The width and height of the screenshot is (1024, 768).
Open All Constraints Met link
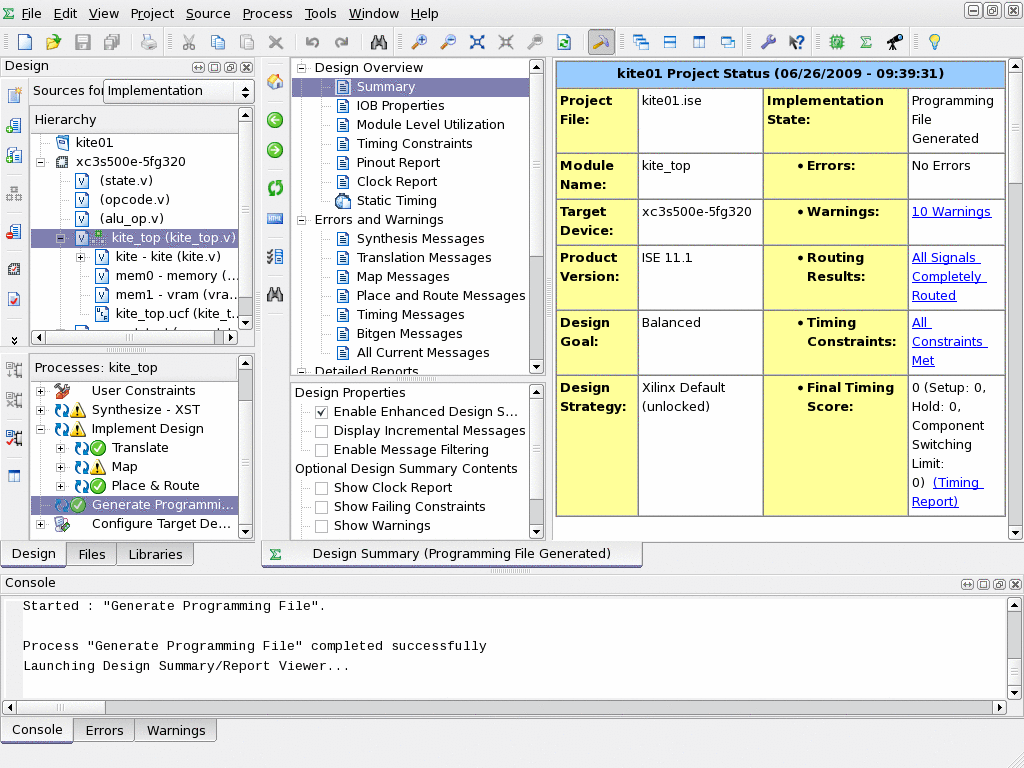[x=950, y=342]
